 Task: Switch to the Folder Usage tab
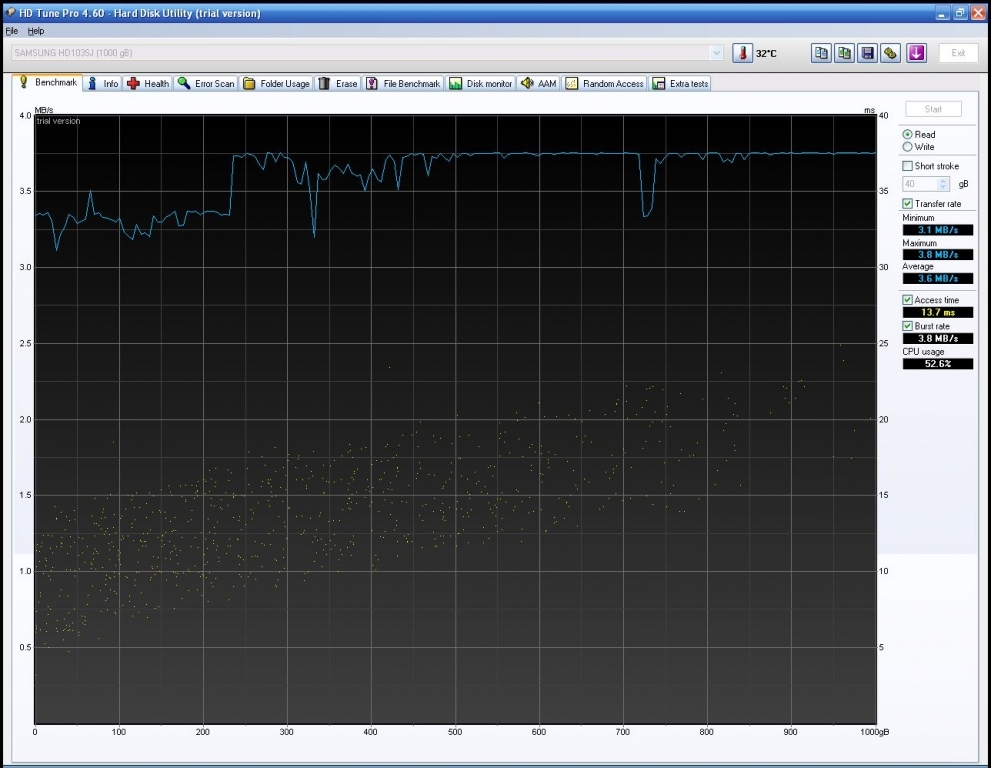(x=277, y=83)
